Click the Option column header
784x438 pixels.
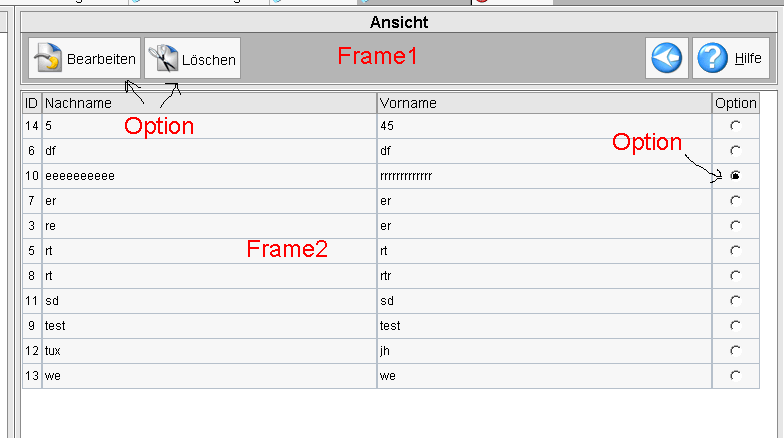coord(735,103)
